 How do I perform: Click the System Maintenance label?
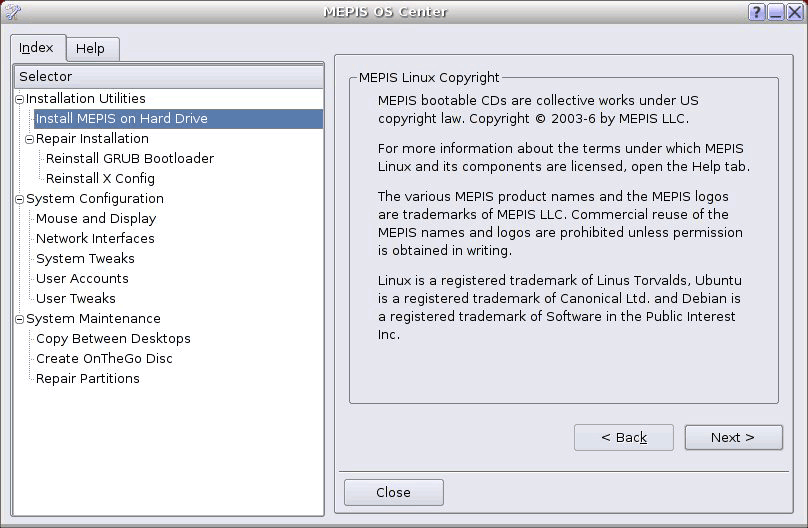click(x=93, y=319)
